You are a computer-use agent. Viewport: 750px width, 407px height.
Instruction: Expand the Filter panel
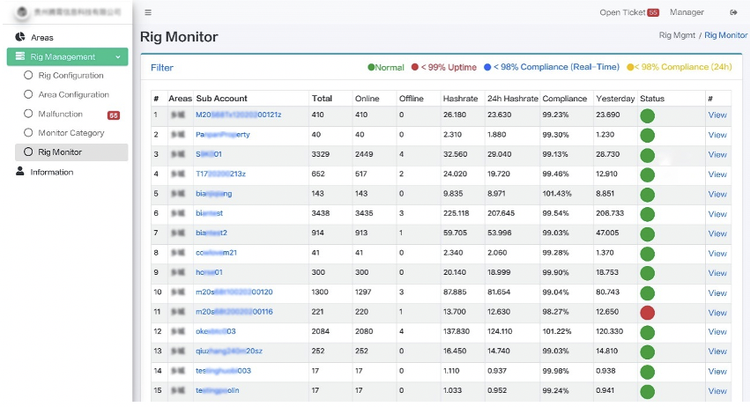(162, 68)
